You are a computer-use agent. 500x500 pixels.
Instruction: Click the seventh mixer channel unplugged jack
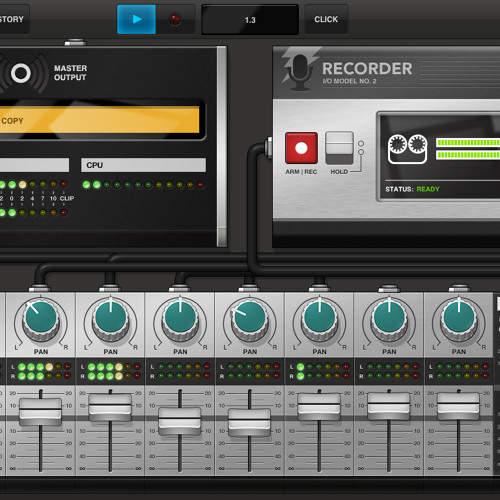[459, 288]
